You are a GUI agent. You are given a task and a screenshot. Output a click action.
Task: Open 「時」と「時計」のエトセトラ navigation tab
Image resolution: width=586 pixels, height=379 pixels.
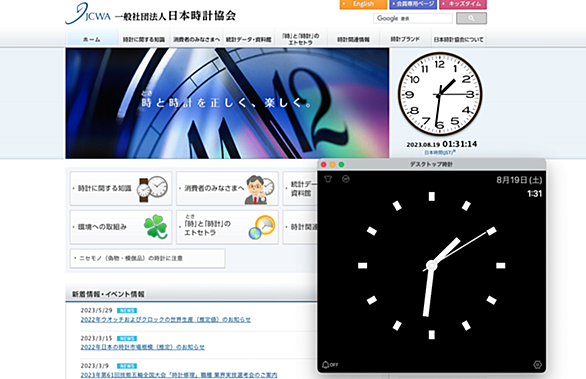point(300,39)
